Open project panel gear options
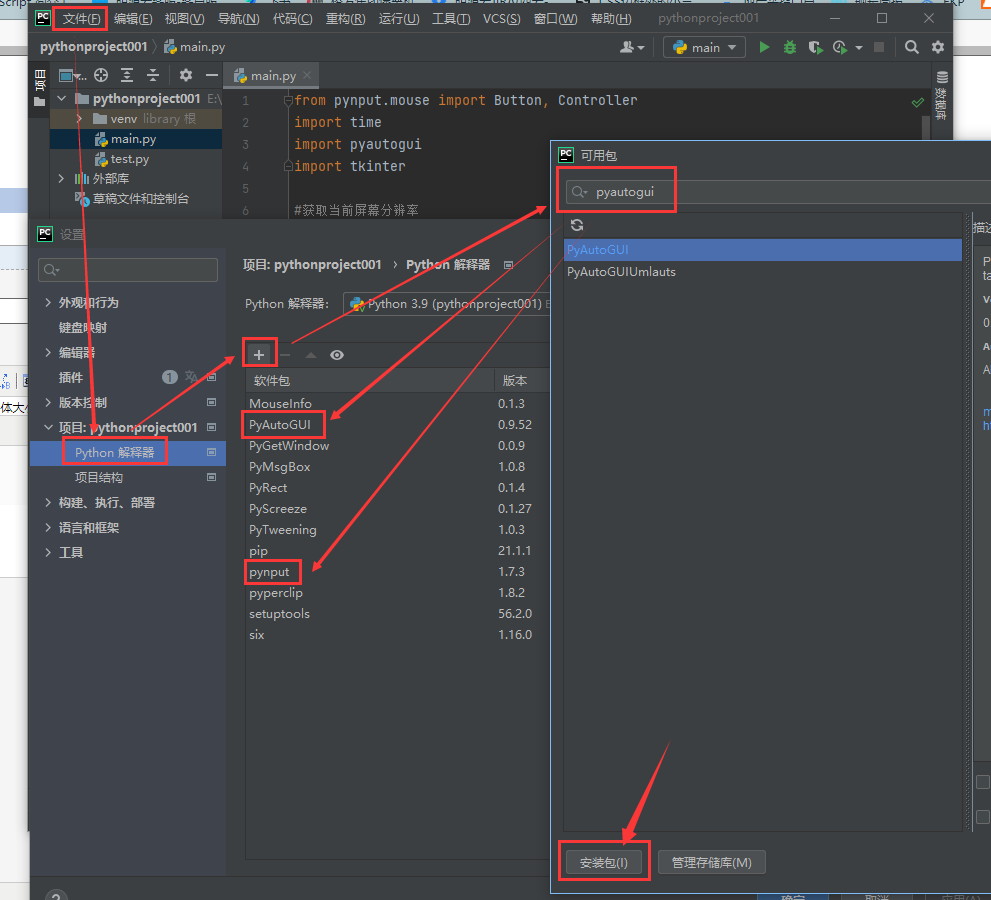Image resolution: width=991 pixels, height=900 pixels. click(x=186, y=76)
